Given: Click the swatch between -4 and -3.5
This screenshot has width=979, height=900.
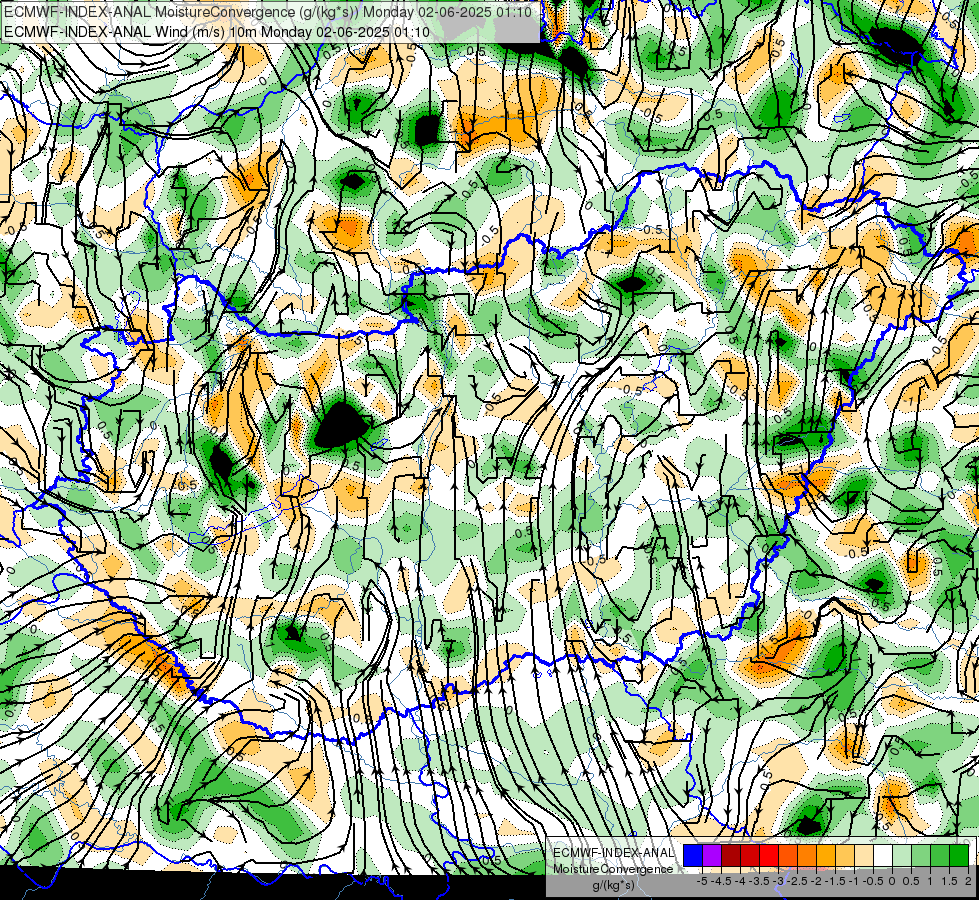Looking at the screenshot, I should pyautogui.click(x=750, y=855).
